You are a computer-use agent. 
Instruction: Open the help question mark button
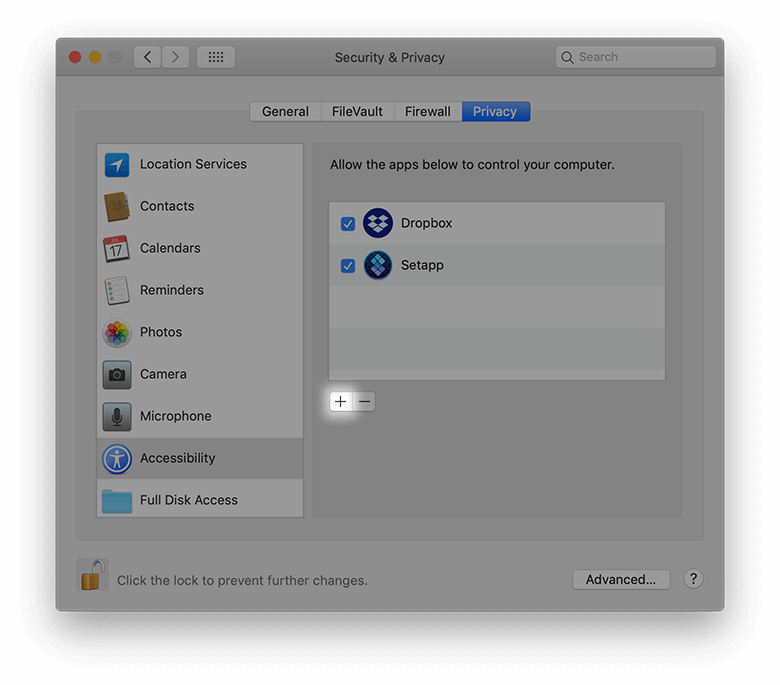pos(693,579)
